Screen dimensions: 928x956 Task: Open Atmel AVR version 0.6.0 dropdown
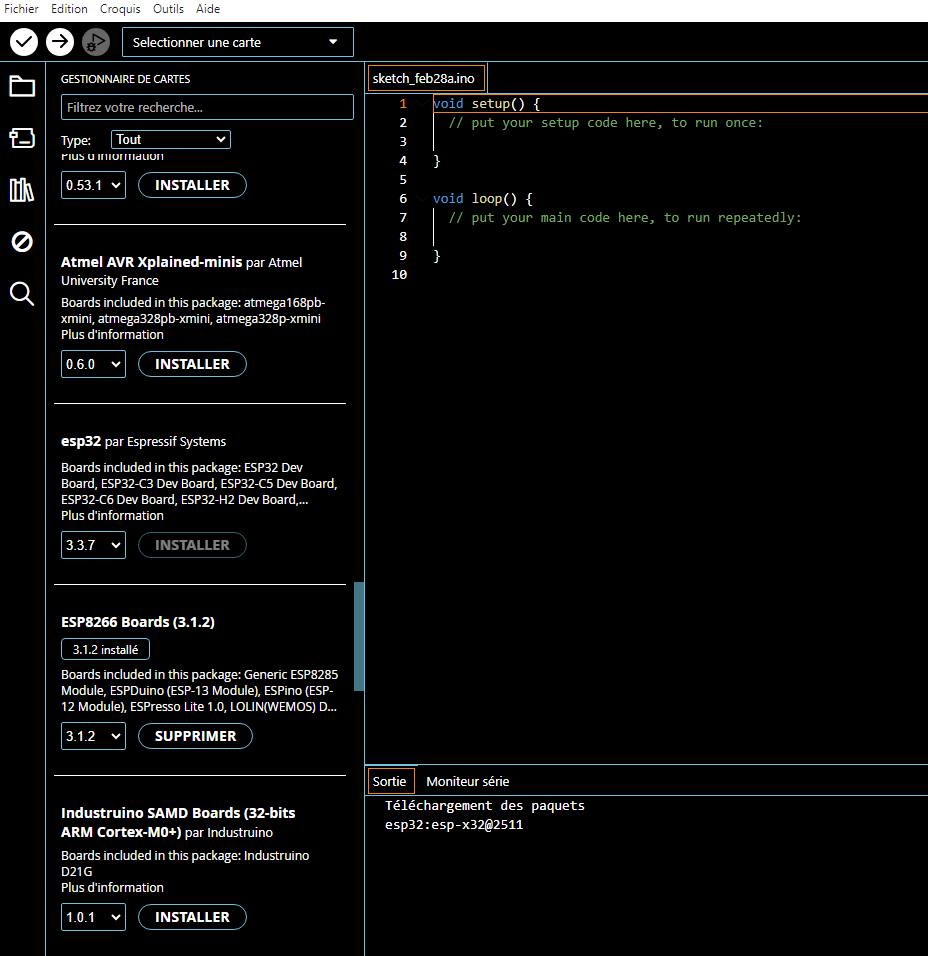click(x=93, y=364)
